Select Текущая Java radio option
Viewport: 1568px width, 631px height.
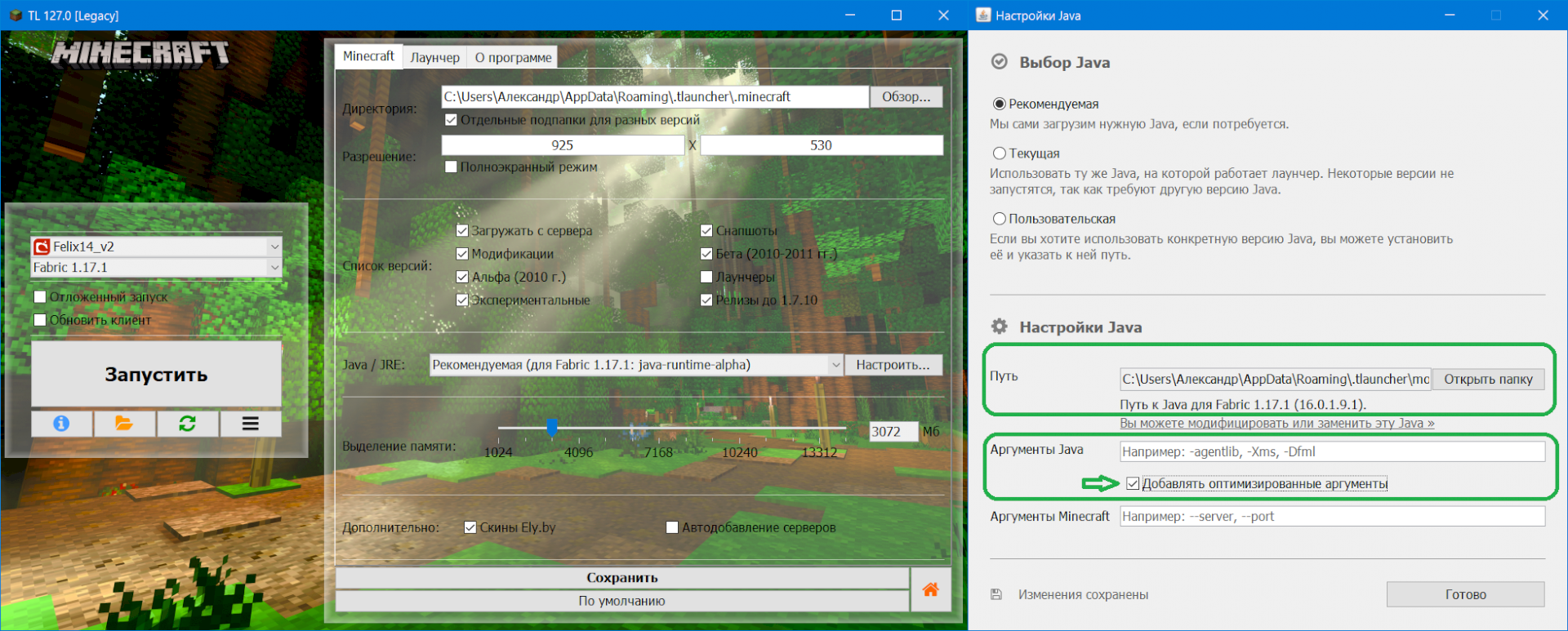(x=999, y=153)
